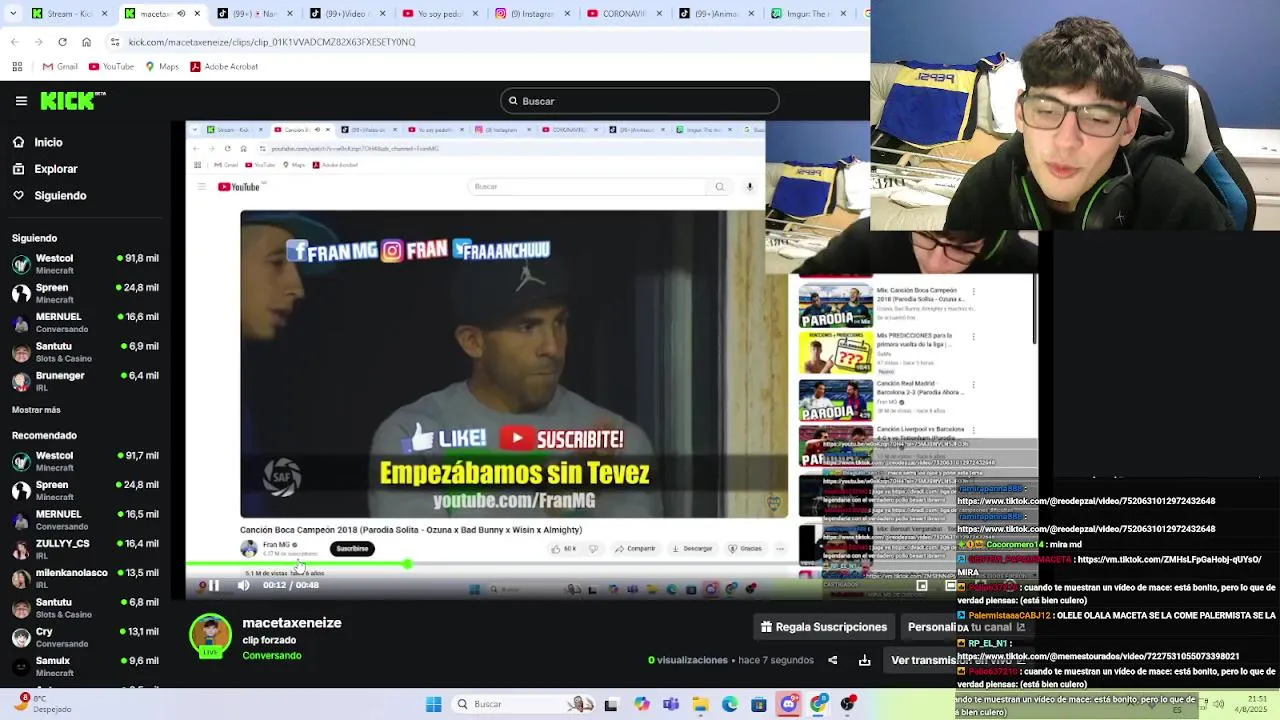Open File Explorer from the taskbar
This screenshot has width=1280, height=720.
click(700, 704)
